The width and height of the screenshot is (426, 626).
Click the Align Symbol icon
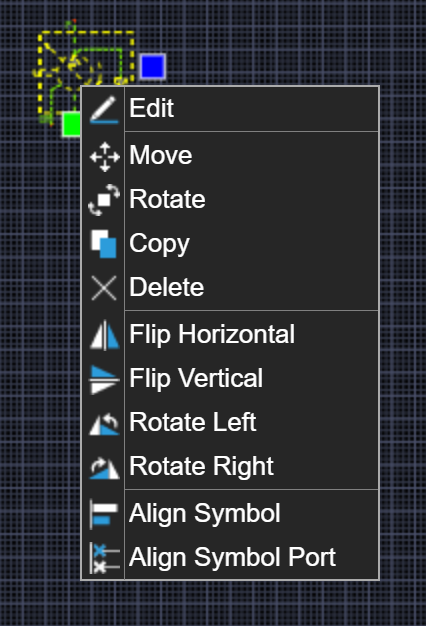pyautogui.click(x=104, y=514)
